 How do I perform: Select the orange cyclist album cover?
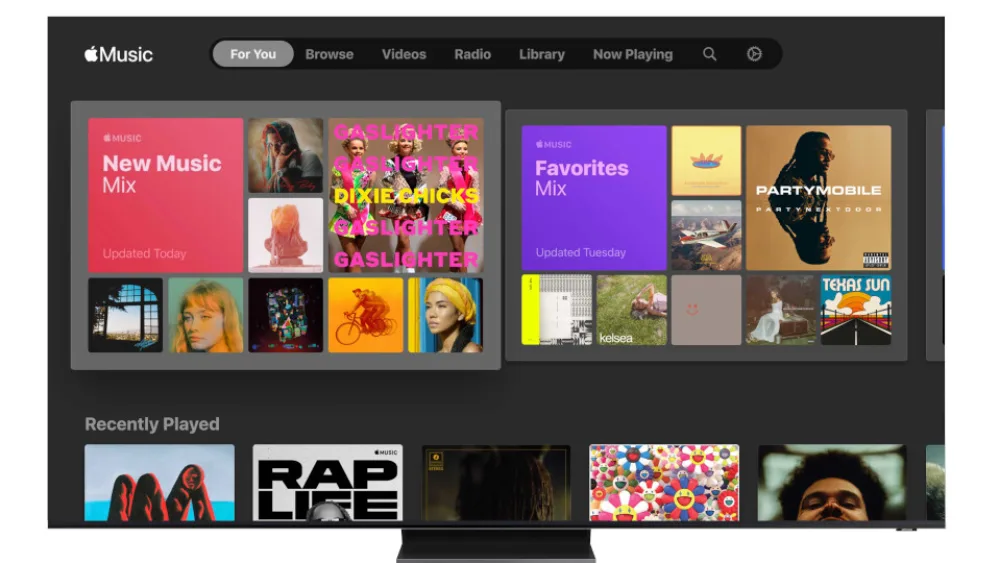pyautogui.click(x=366, y=315)
